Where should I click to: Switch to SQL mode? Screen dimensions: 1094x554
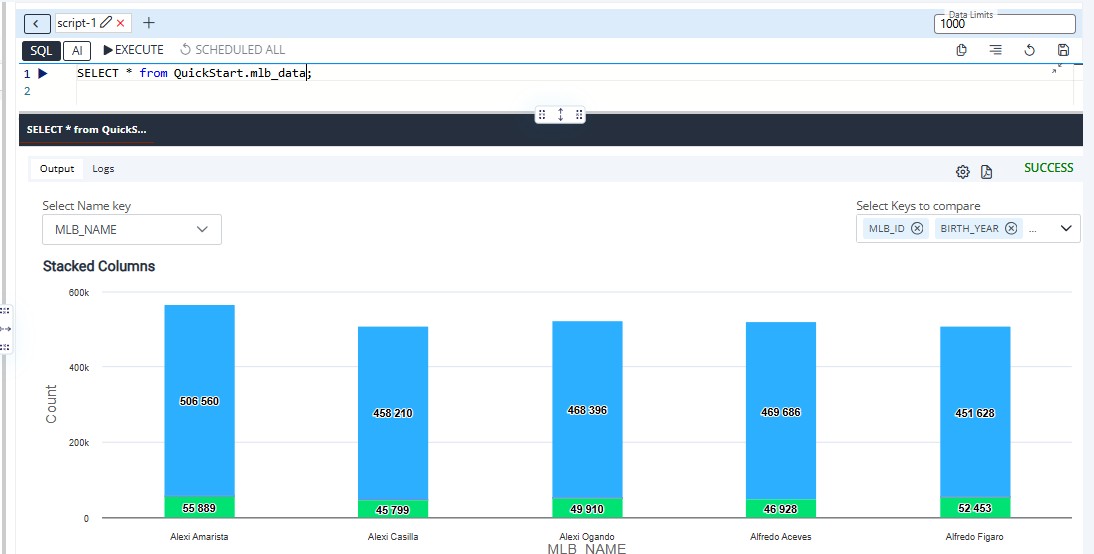(x=40, y=50)
